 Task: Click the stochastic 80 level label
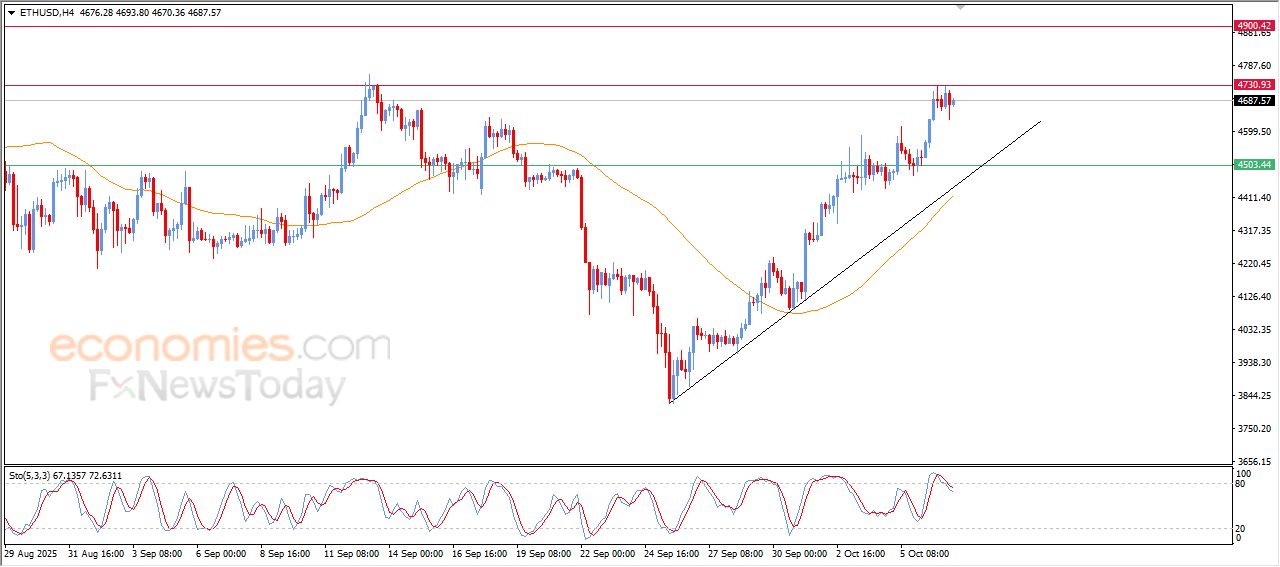point(1242,484)
